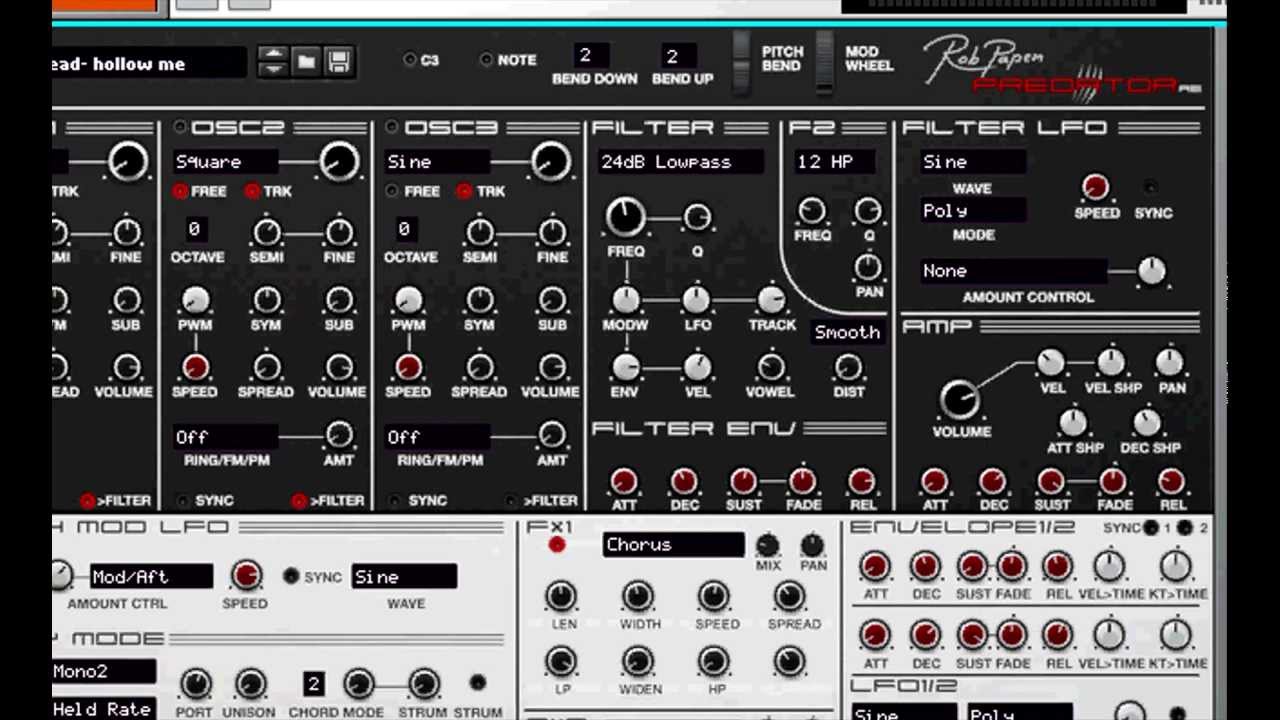This screenshot has width=1280, height=720.
Task: Toggle OSC3 FREE LED
Action: point(392,191)
